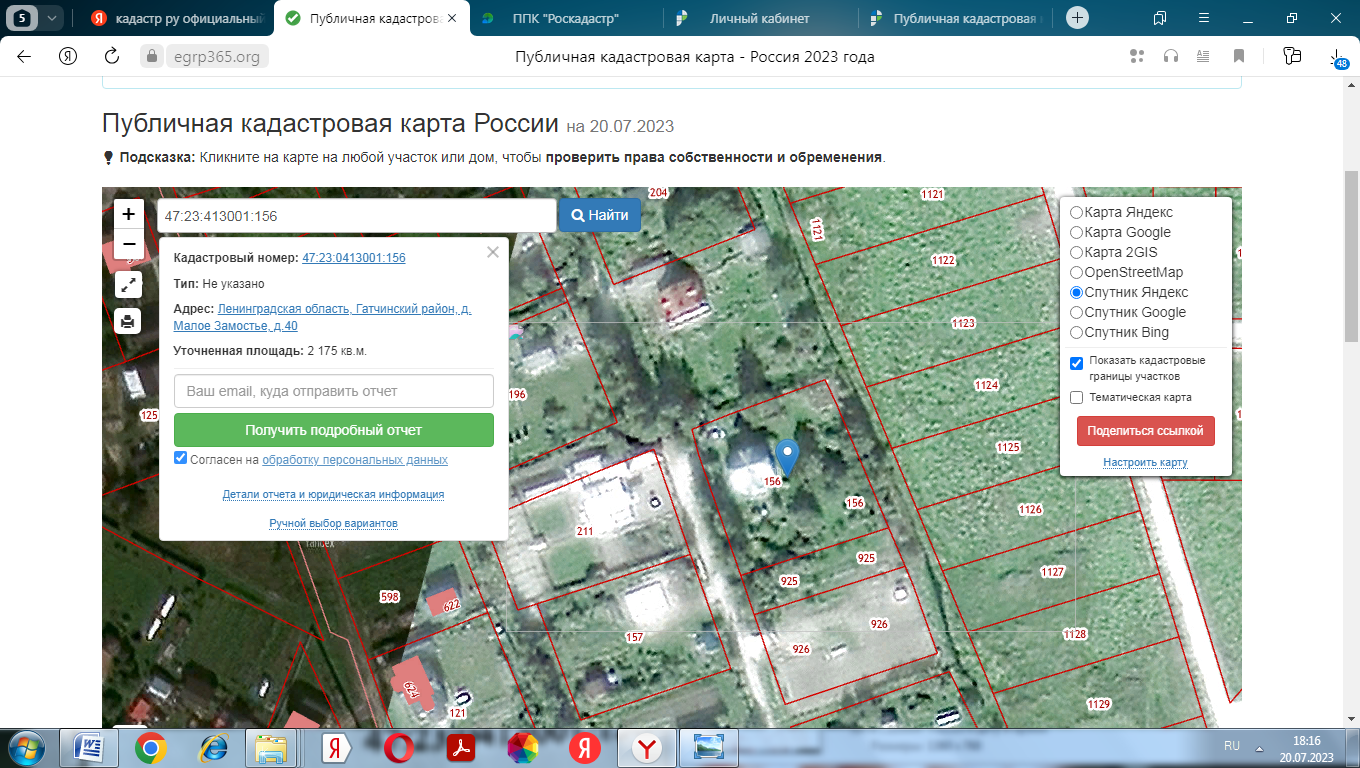Close the parcel info popup
The width and height of the screenshot is (1360, 768).
click(x=492, y=252)
